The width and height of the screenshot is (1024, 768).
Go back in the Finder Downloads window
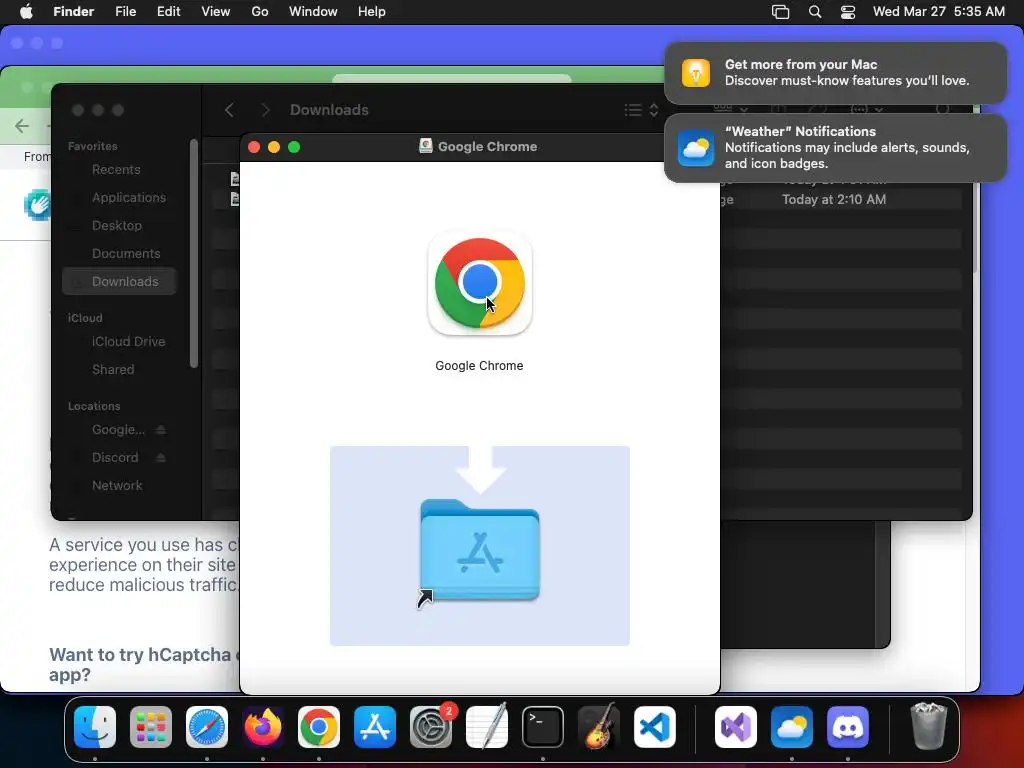click(229, 110)
